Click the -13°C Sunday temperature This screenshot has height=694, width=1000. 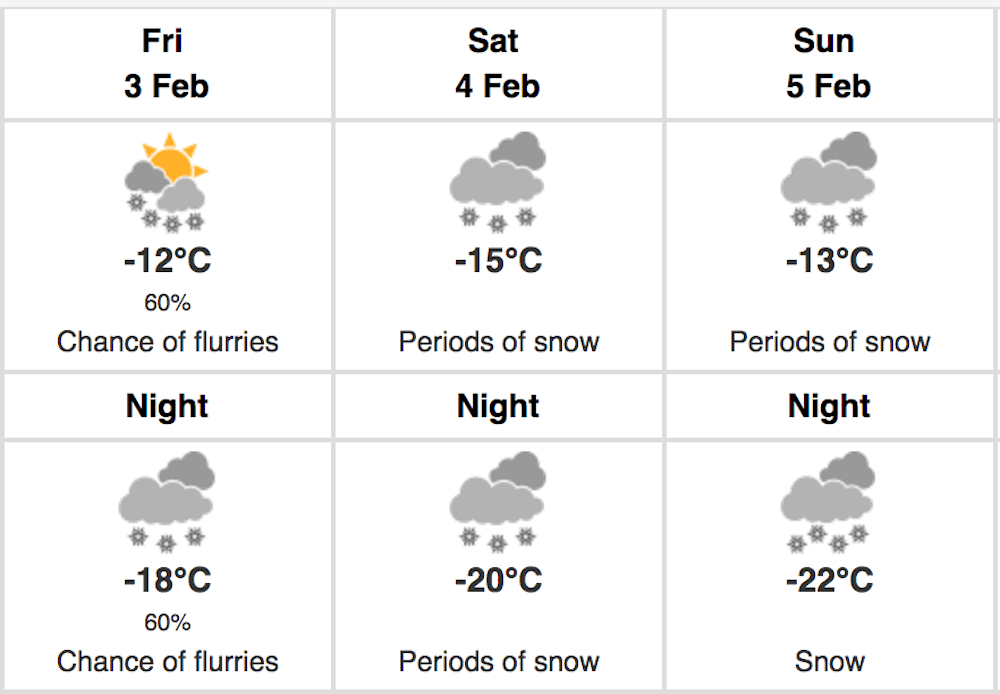point(829,260)
